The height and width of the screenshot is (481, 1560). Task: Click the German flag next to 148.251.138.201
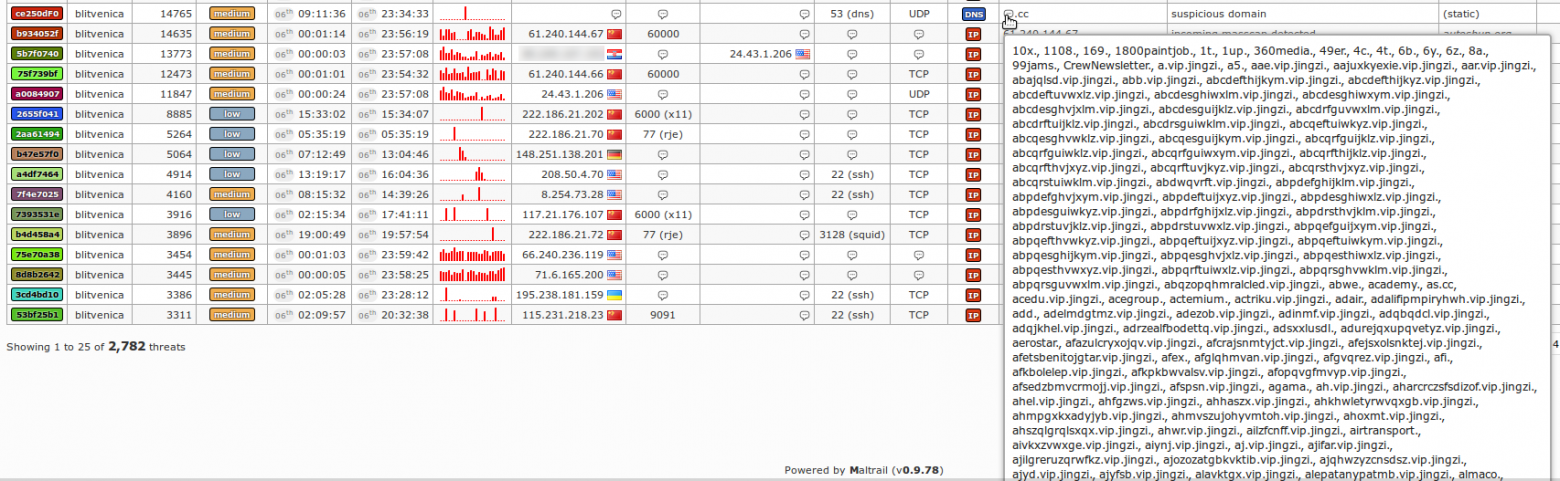[x=615, y=154]
